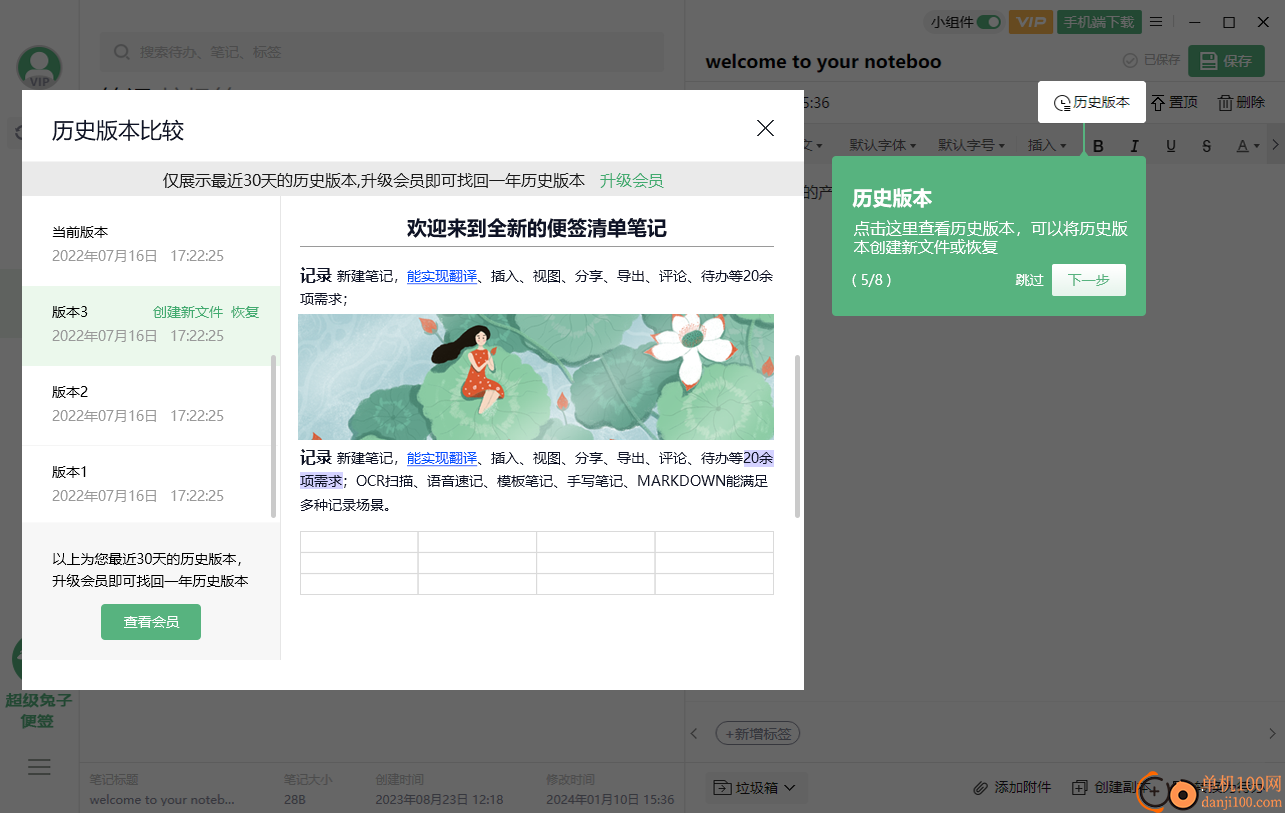Click the 手机端下载 button
1285x813 pixels.
[x=1098, y=22]
